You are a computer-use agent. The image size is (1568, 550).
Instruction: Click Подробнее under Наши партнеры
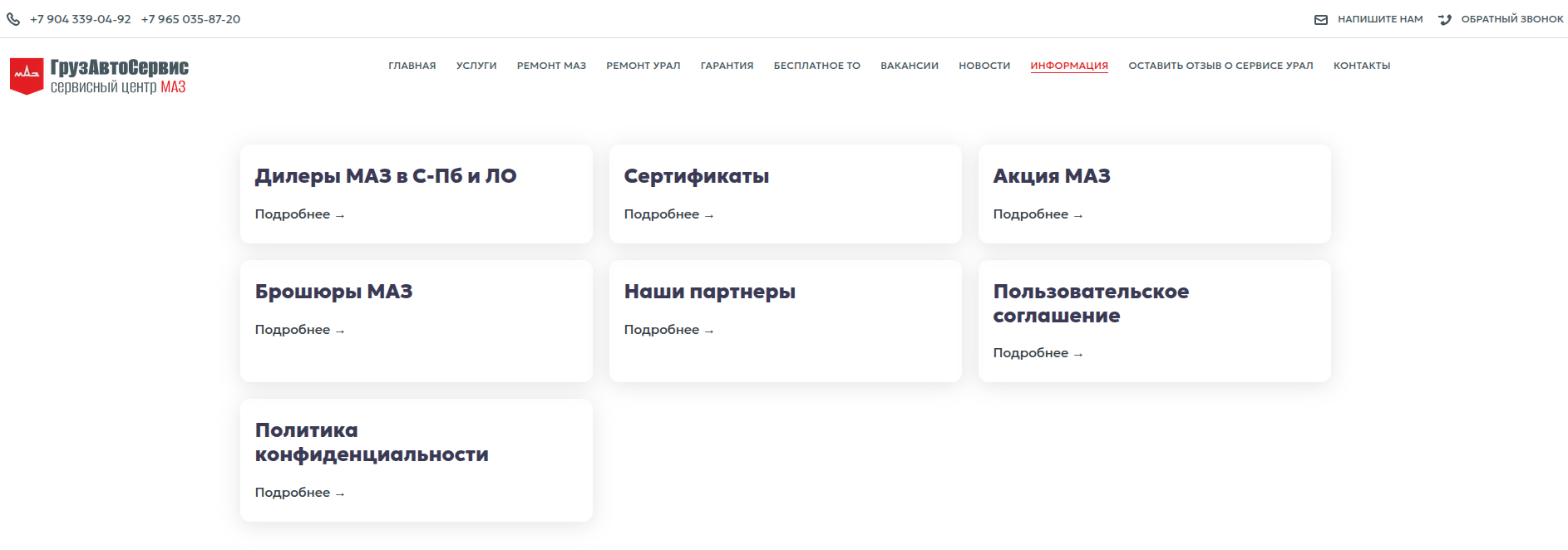(x=668, y=330)
